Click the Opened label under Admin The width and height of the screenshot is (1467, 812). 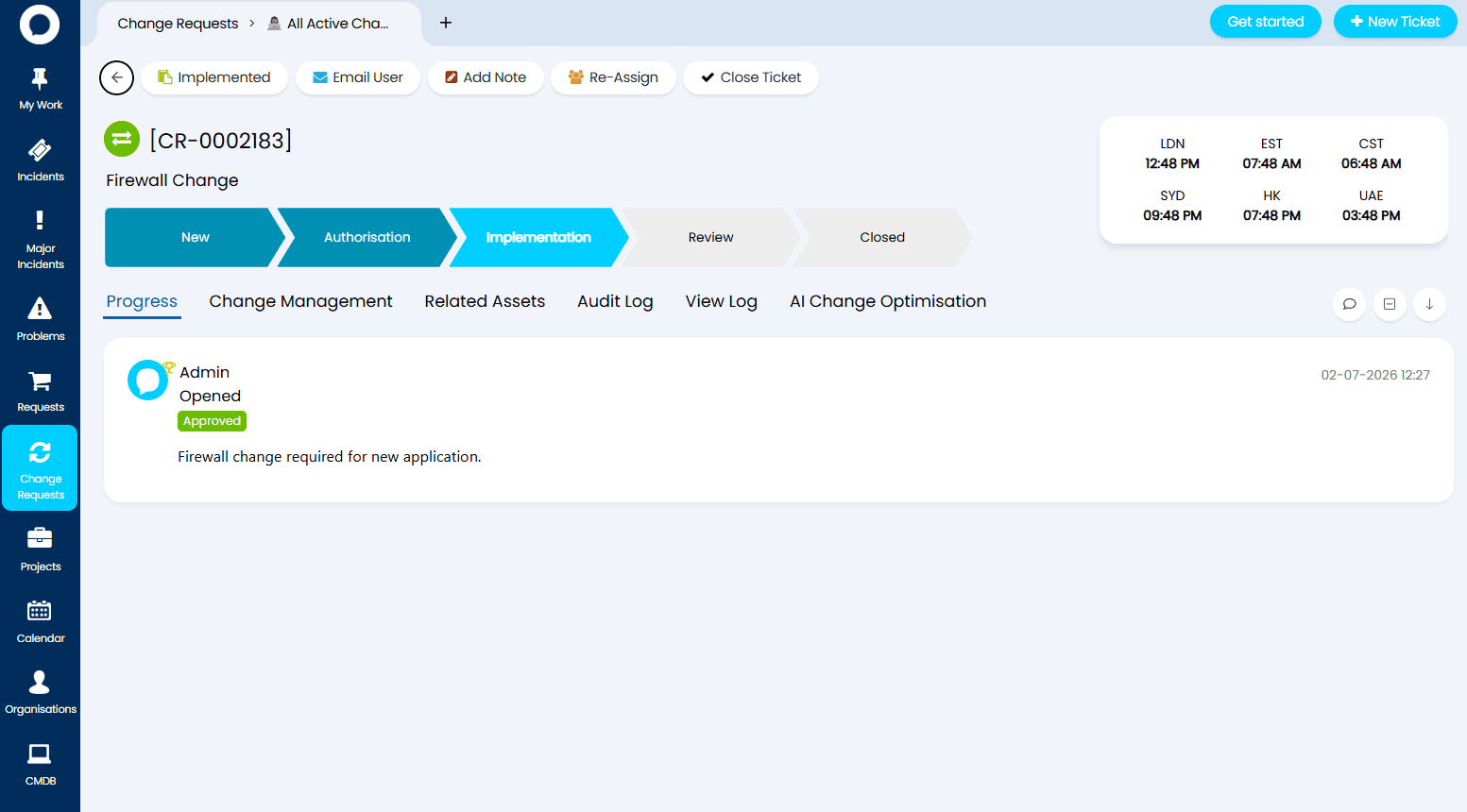210,396
